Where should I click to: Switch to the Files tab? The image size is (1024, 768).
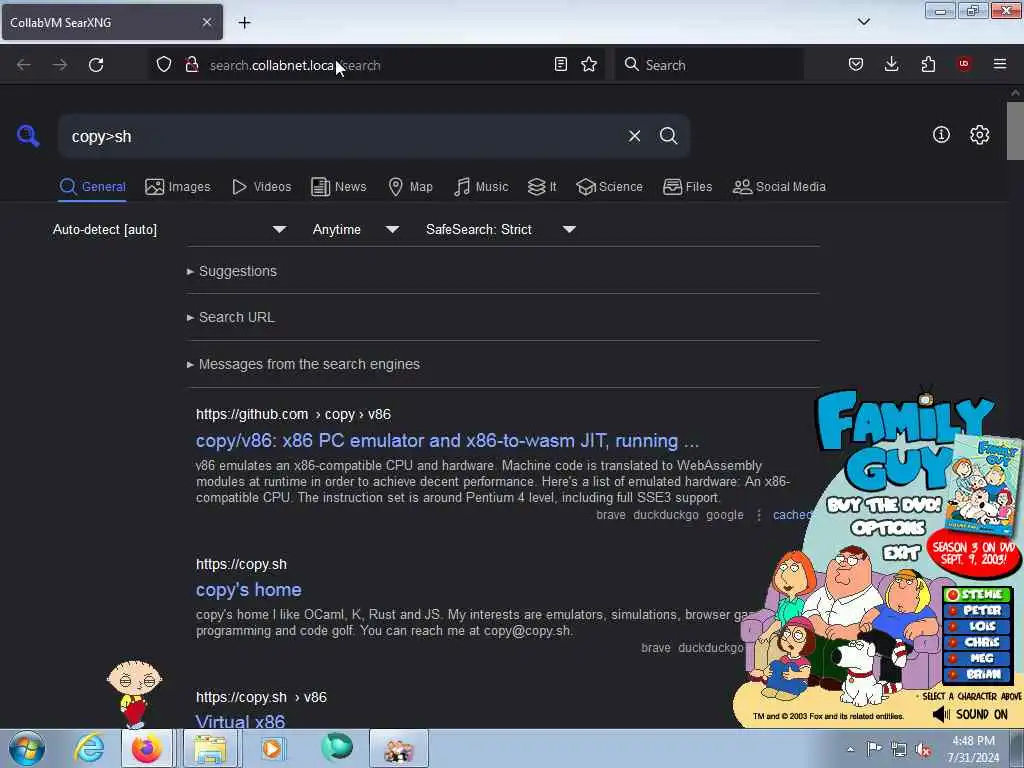687,187
